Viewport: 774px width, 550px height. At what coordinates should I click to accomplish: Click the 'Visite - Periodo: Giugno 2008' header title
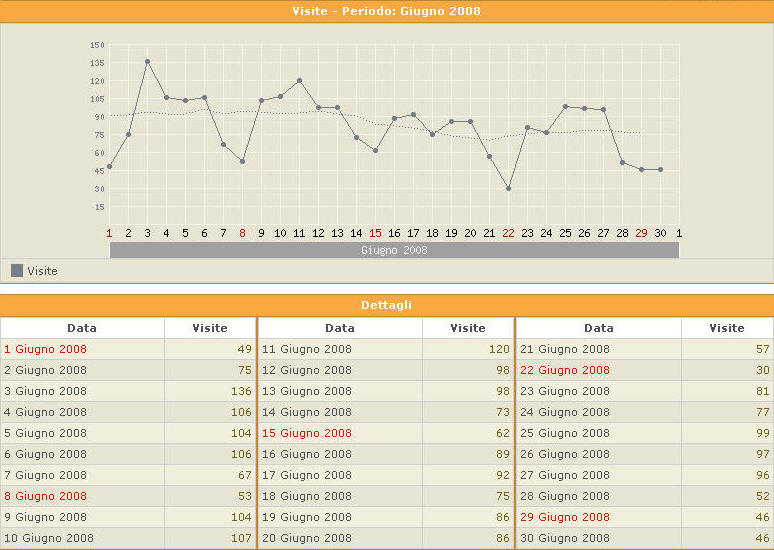387,11
